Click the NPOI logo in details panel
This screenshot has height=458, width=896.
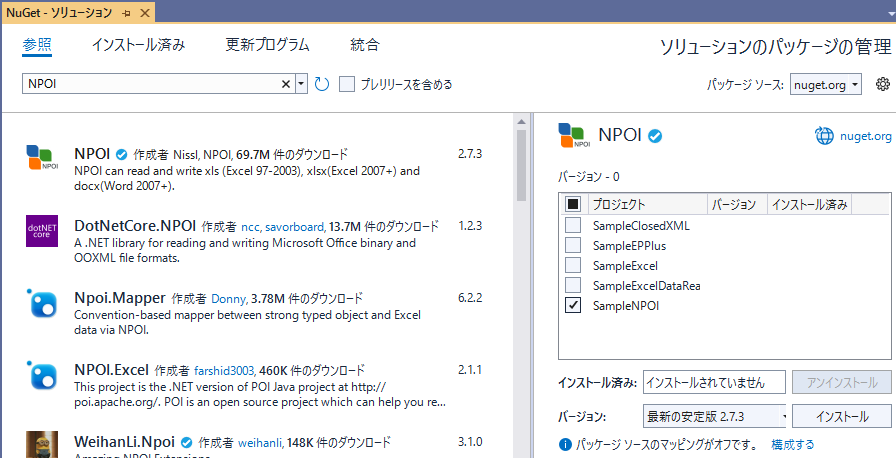(574, 135)
